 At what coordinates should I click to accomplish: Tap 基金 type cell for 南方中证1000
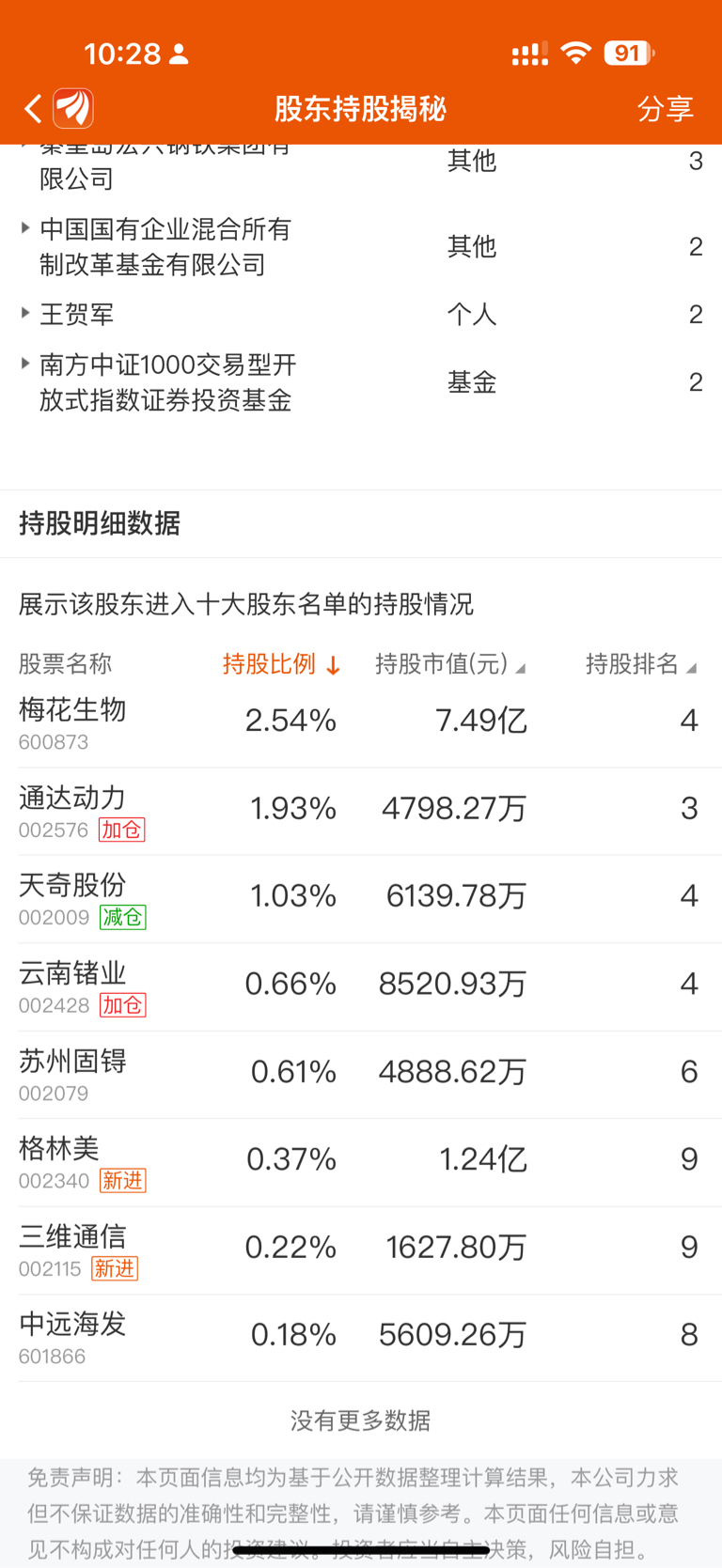point(472,382)
